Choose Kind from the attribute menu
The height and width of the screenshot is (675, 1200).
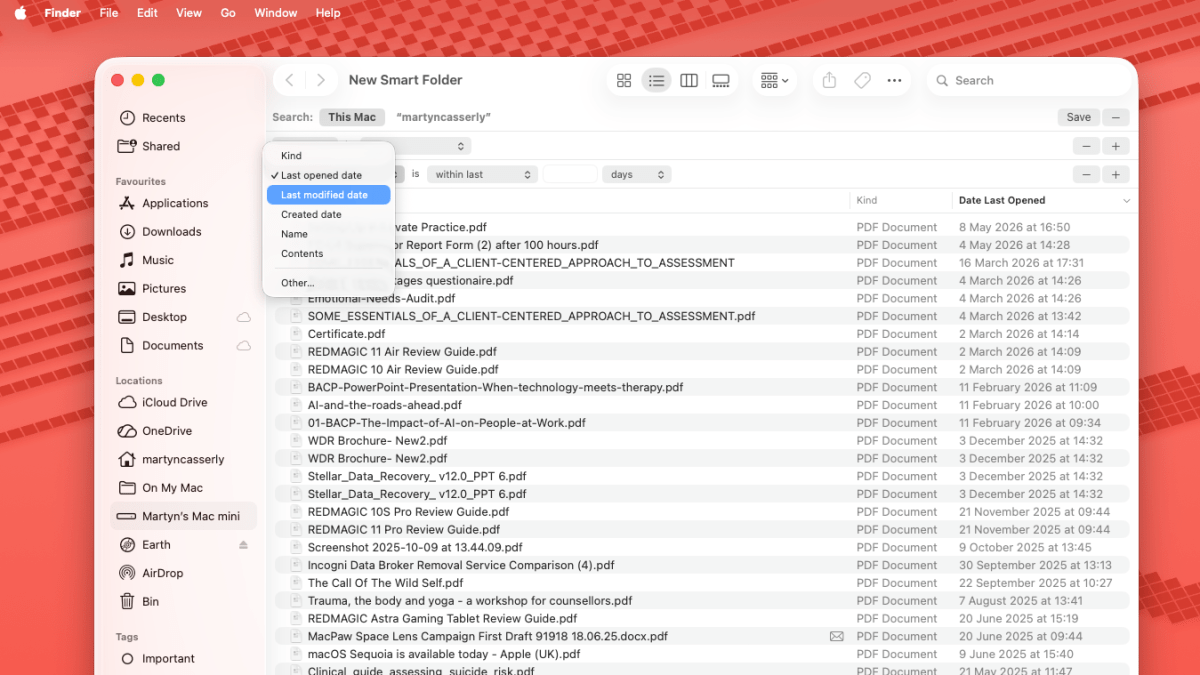[x=328, y=156]
